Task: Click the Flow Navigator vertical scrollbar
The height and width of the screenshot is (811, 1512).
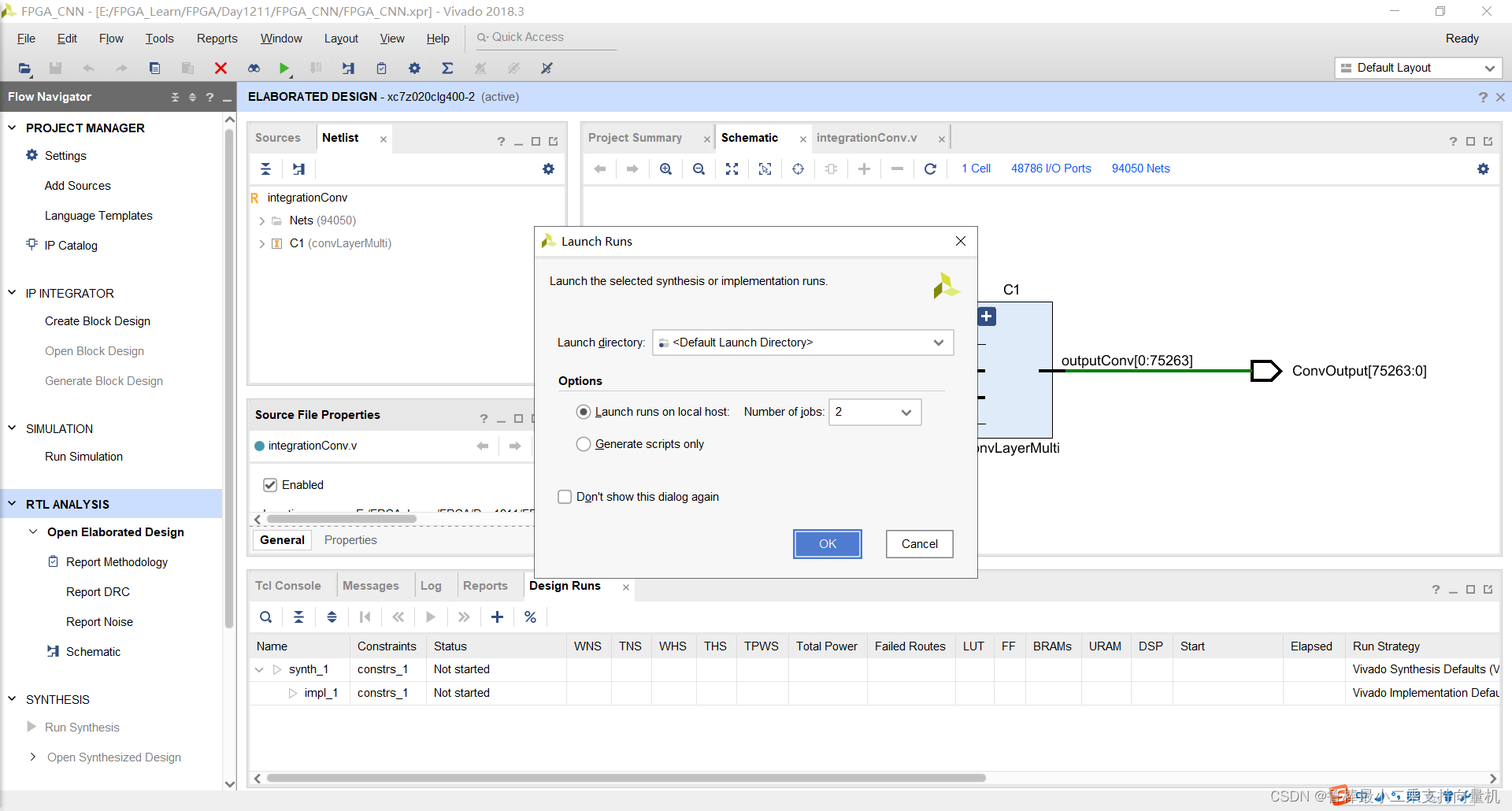Action: coord(229,378)
